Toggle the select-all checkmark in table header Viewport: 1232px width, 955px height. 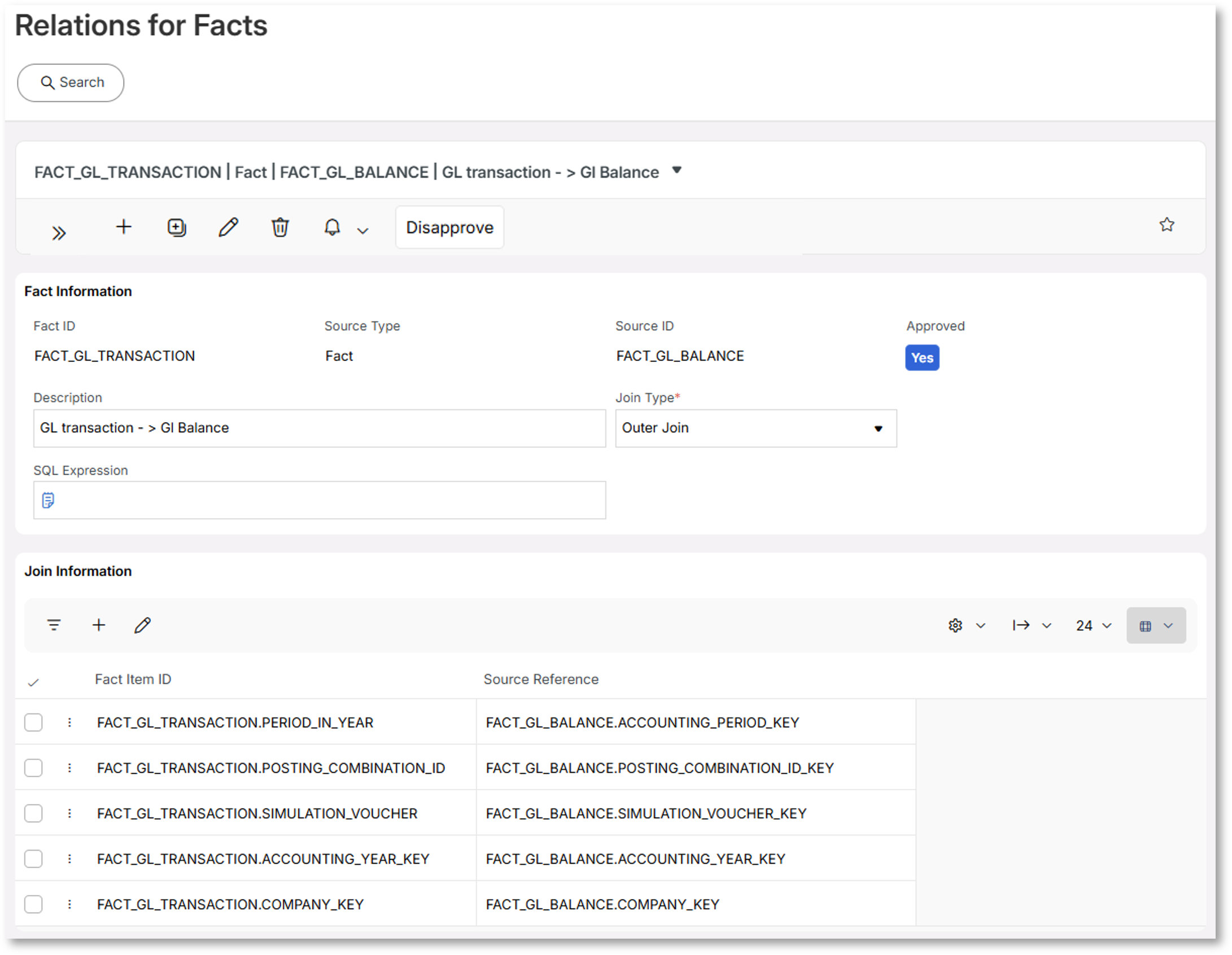[33, 682]
